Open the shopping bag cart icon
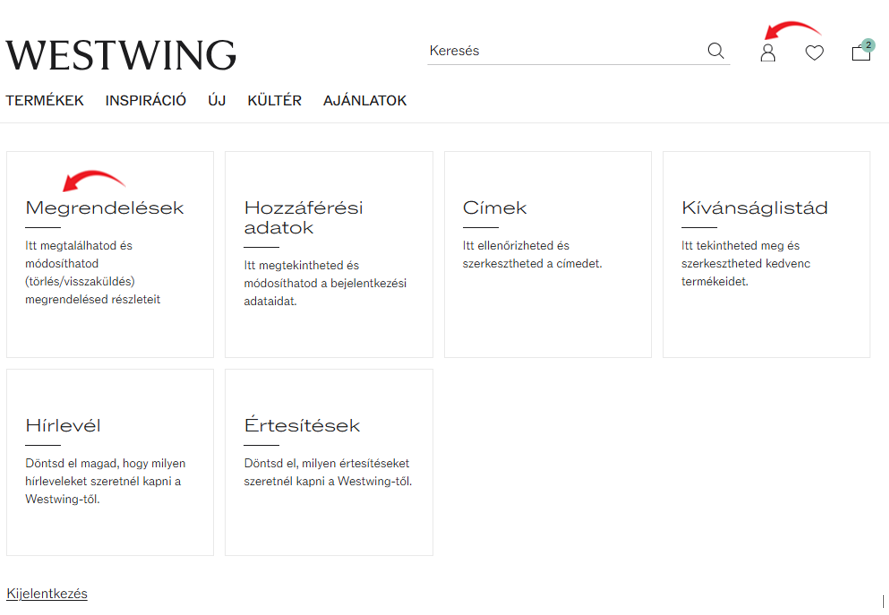The width and height of the screenshot is (889, 615). tap(861, 52)
